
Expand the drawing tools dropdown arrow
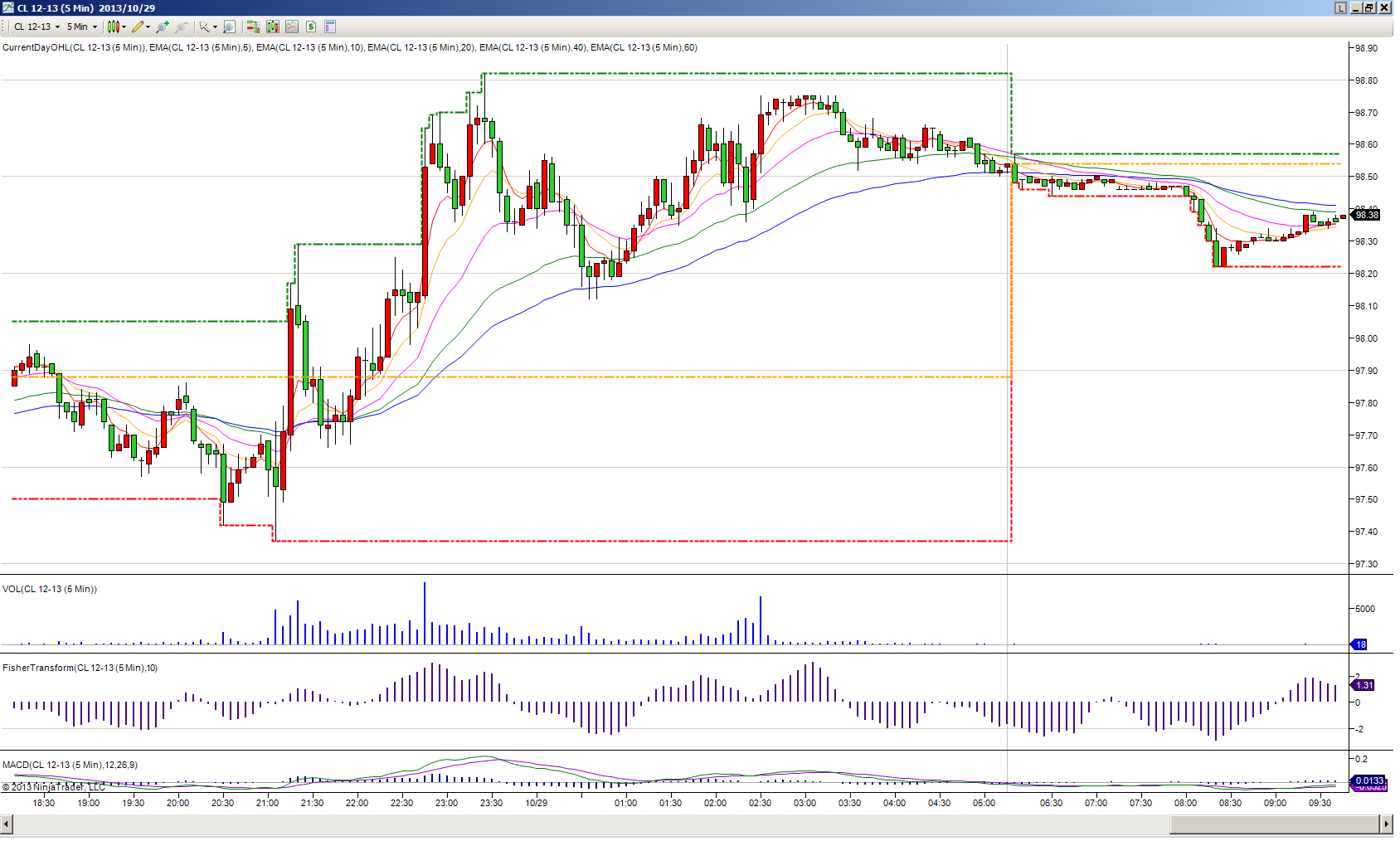[x=148, y=27]
